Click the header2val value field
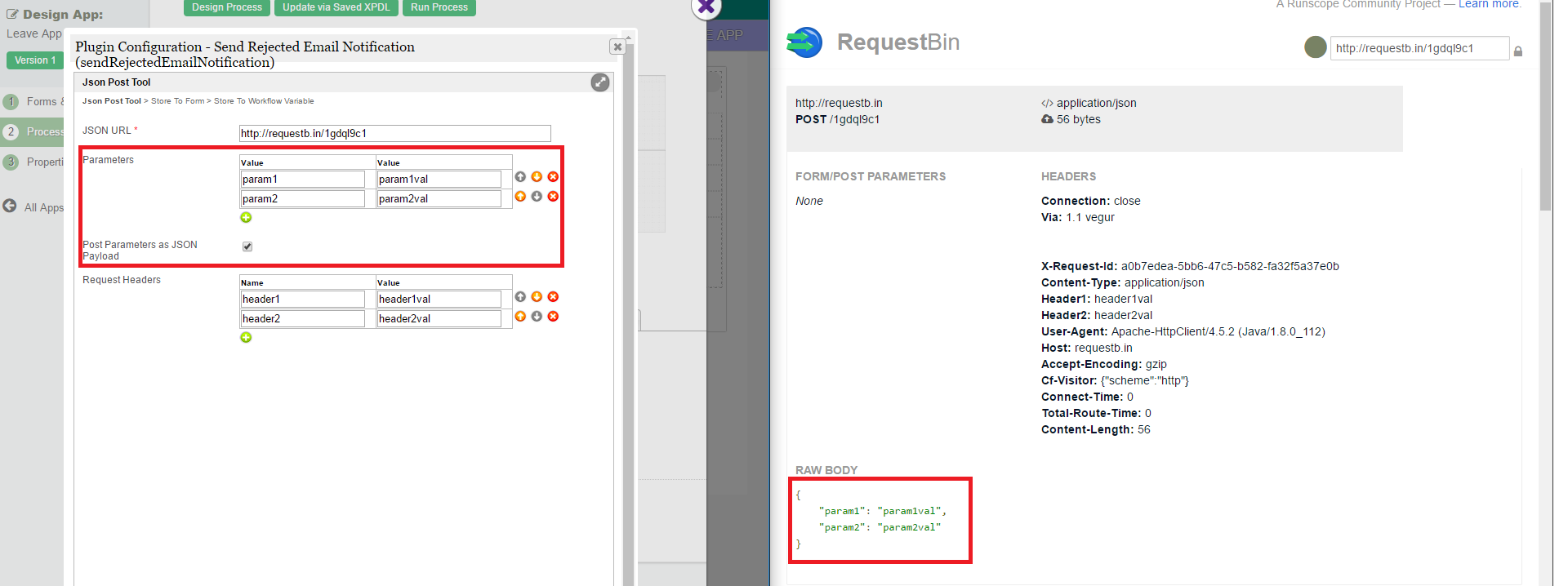1568x586 pixels. (x=439, y=318)
